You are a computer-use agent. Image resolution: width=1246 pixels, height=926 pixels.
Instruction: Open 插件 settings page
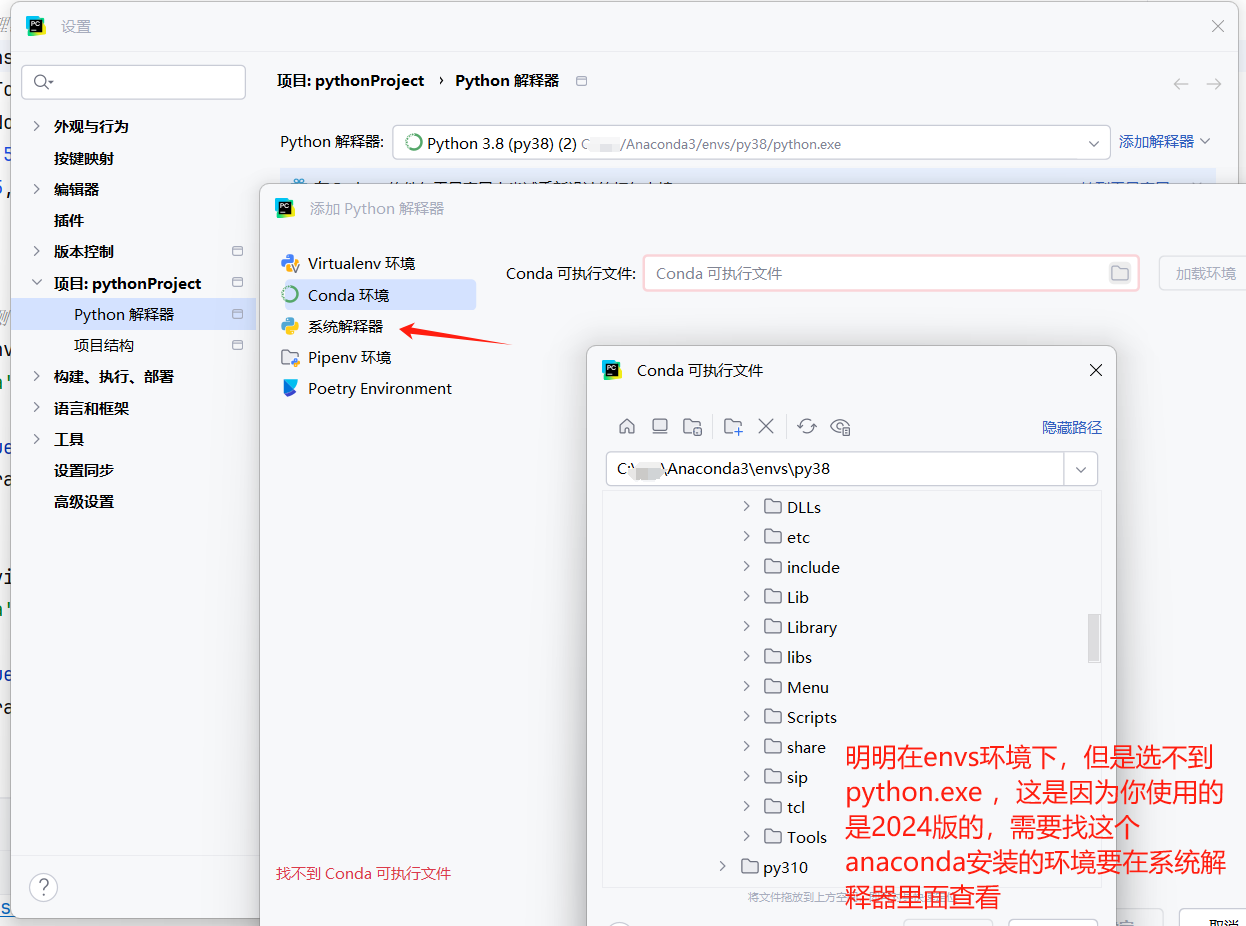pos(69,220)
